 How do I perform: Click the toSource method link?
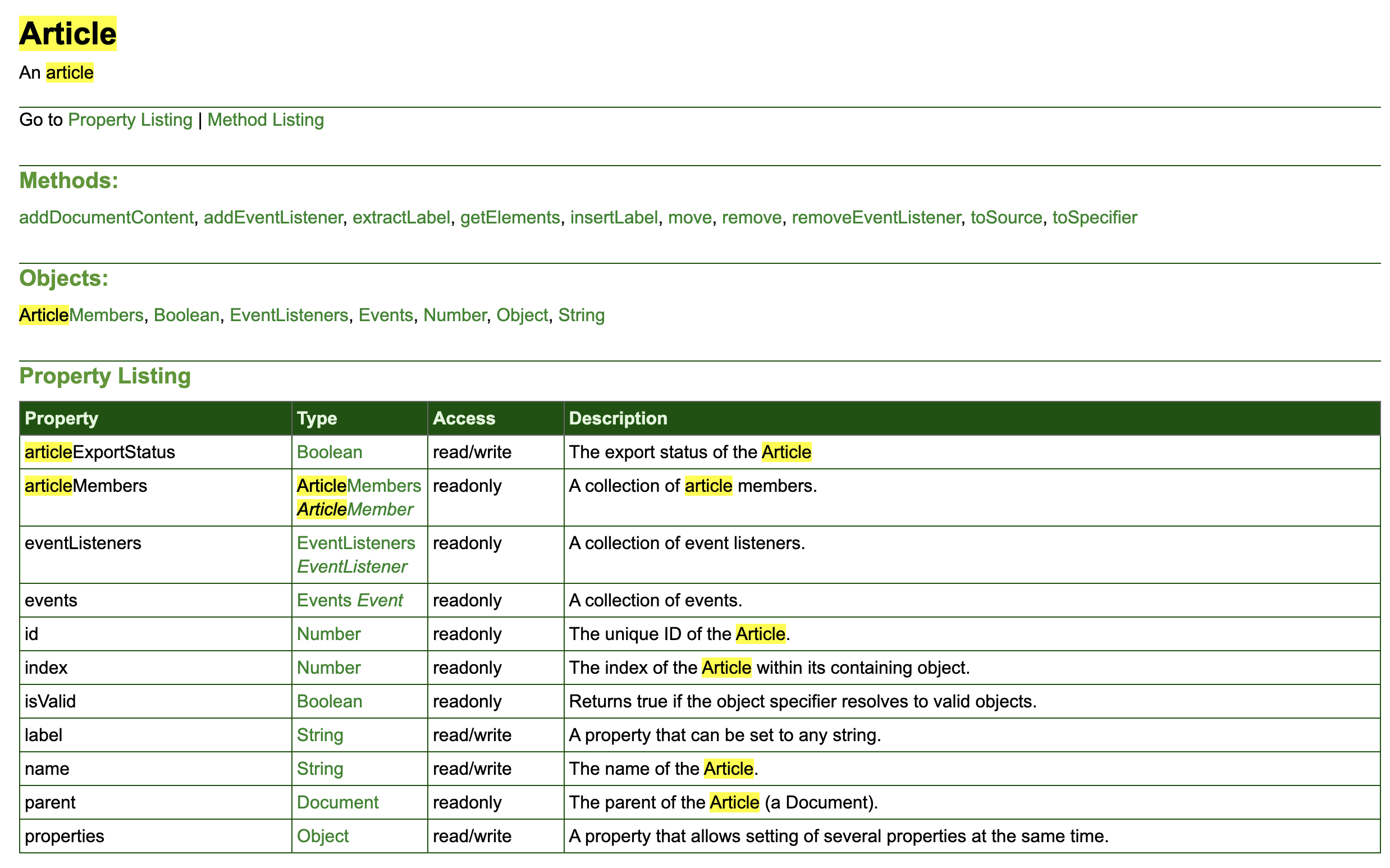1005,218
